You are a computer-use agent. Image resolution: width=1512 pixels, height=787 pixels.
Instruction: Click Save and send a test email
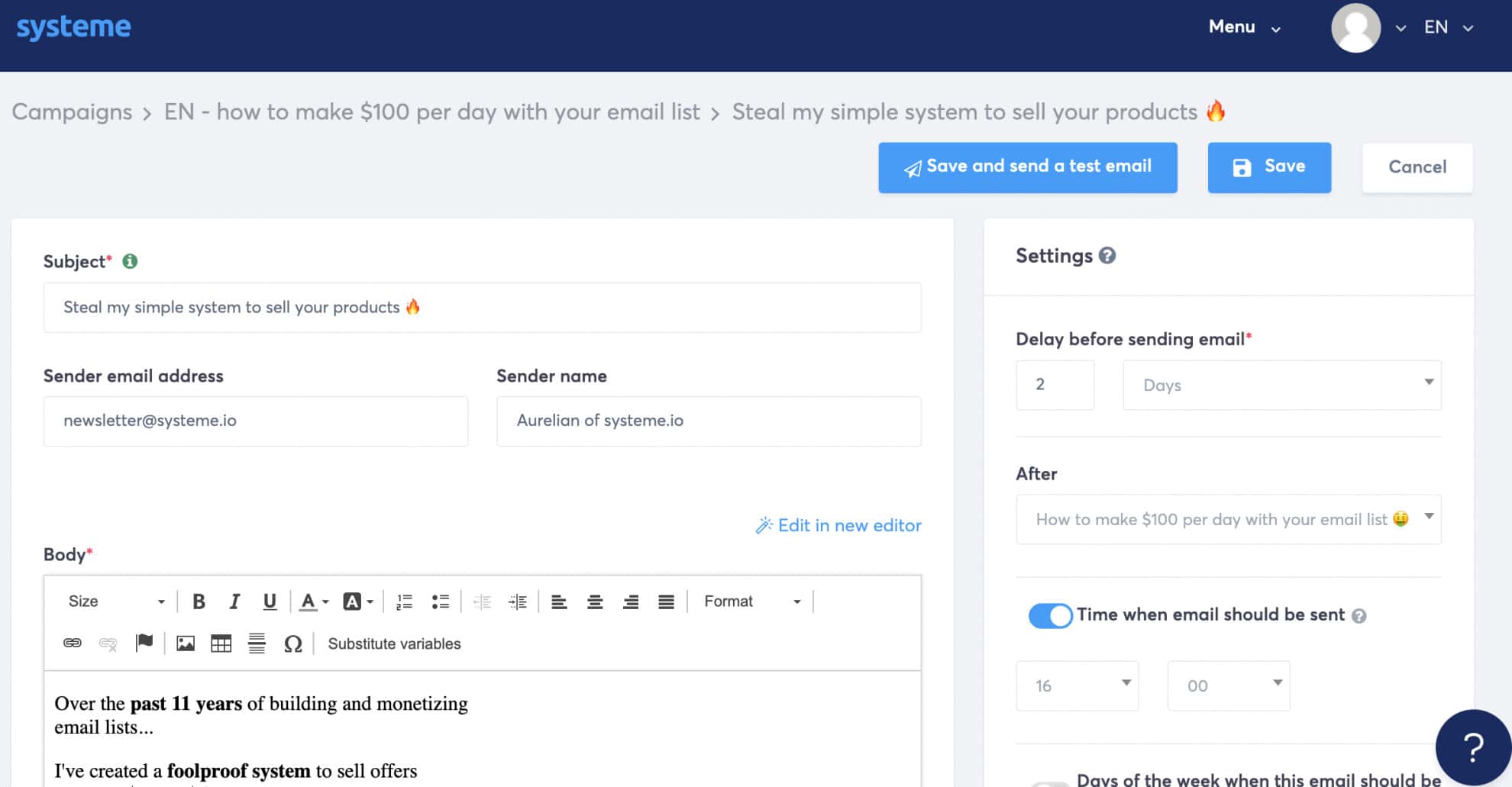coord(1027,167)
